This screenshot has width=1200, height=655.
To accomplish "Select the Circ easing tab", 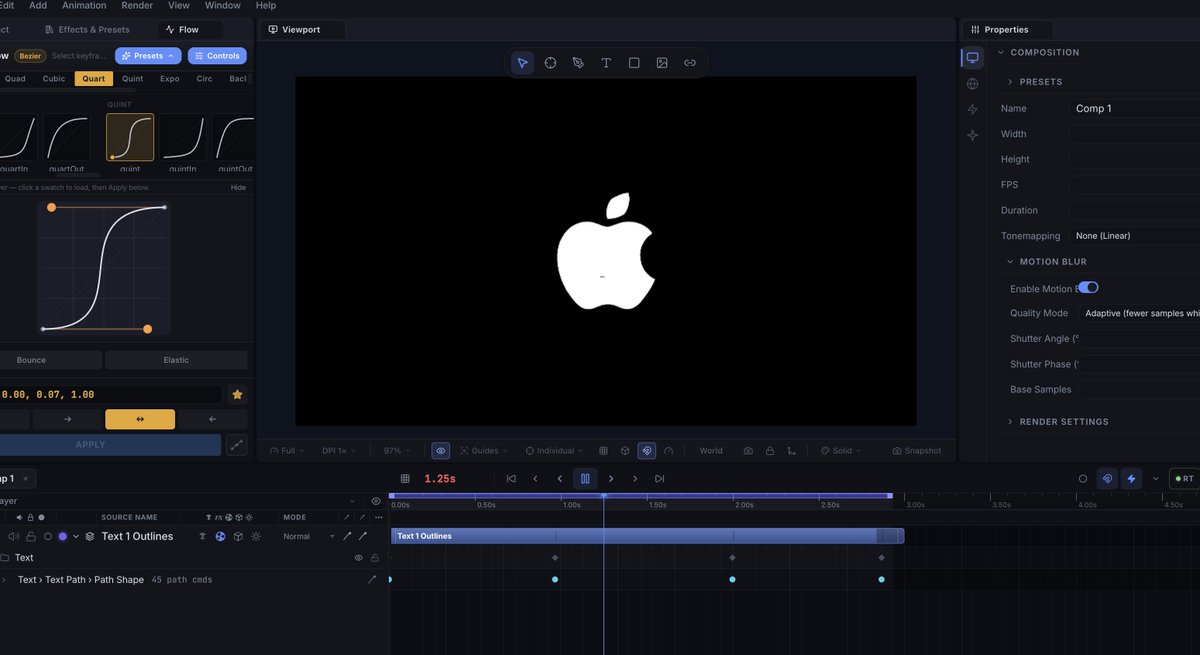I will [204, 79].
